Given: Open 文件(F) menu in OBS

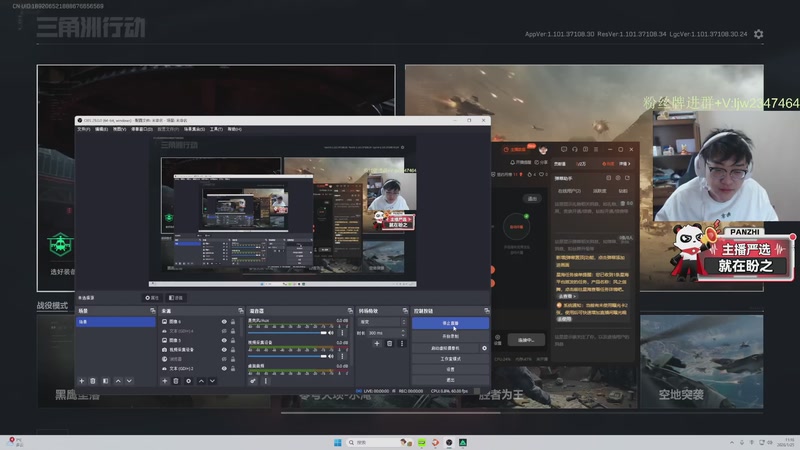Looking at the screenshot, I should (84, 130).
